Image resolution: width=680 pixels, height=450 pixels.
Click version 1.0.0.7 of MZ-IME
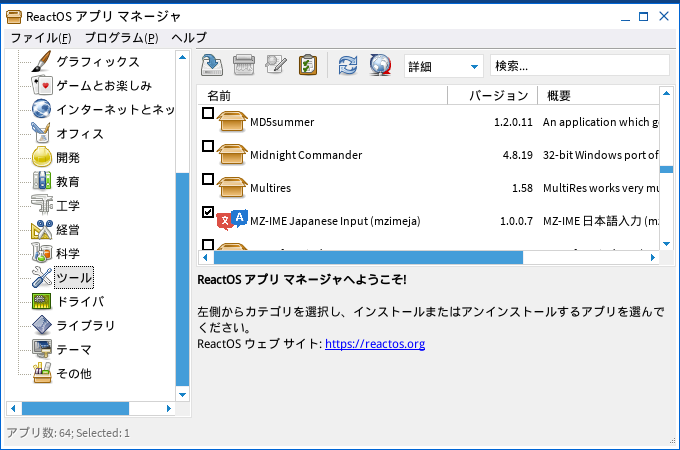516,221
